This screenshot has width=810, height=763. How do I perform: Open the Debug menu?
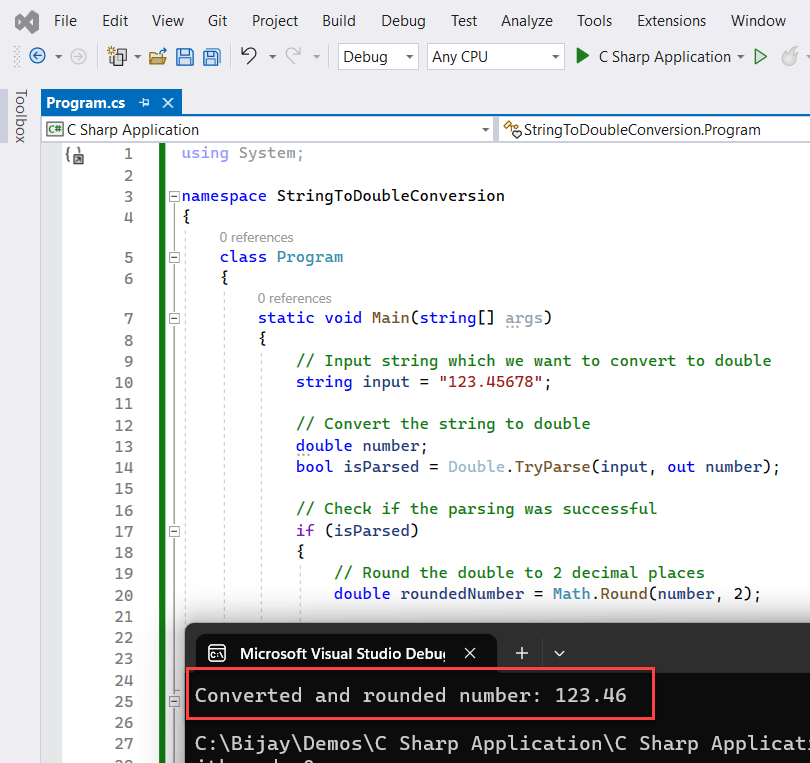pyautogui.click(x=402, y=20)
